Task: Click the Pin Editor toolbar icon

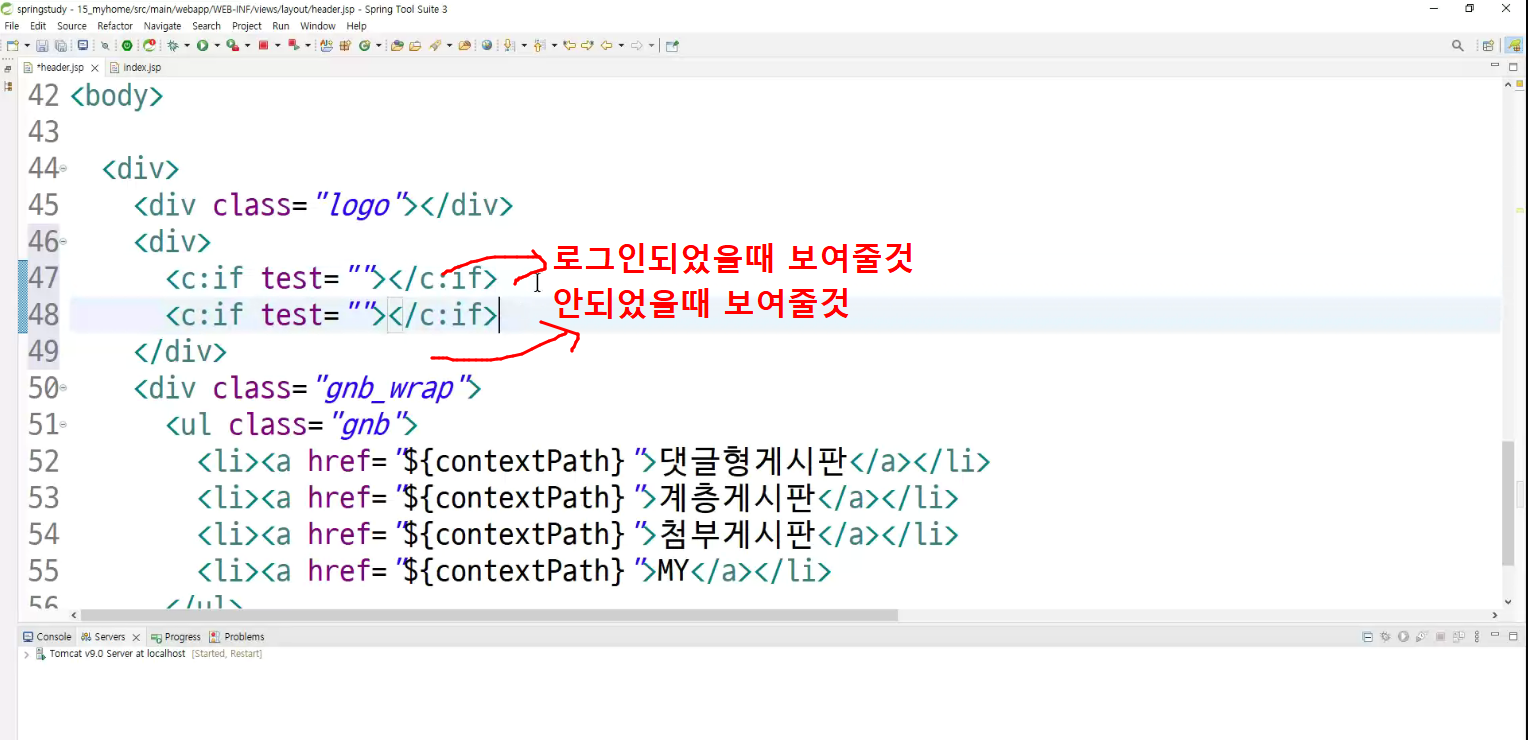Action: 672,45
